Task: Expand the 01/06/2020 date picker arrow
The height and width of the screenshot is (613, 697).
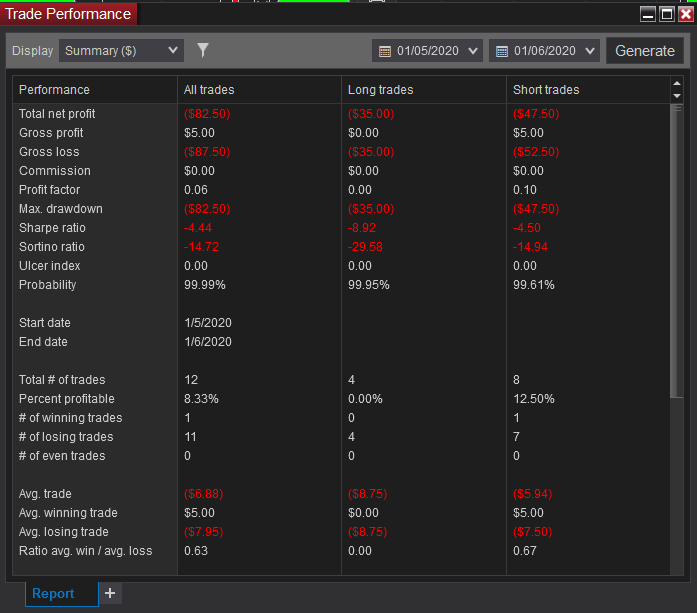Action: pyautogui.click(x=590, y=51)
